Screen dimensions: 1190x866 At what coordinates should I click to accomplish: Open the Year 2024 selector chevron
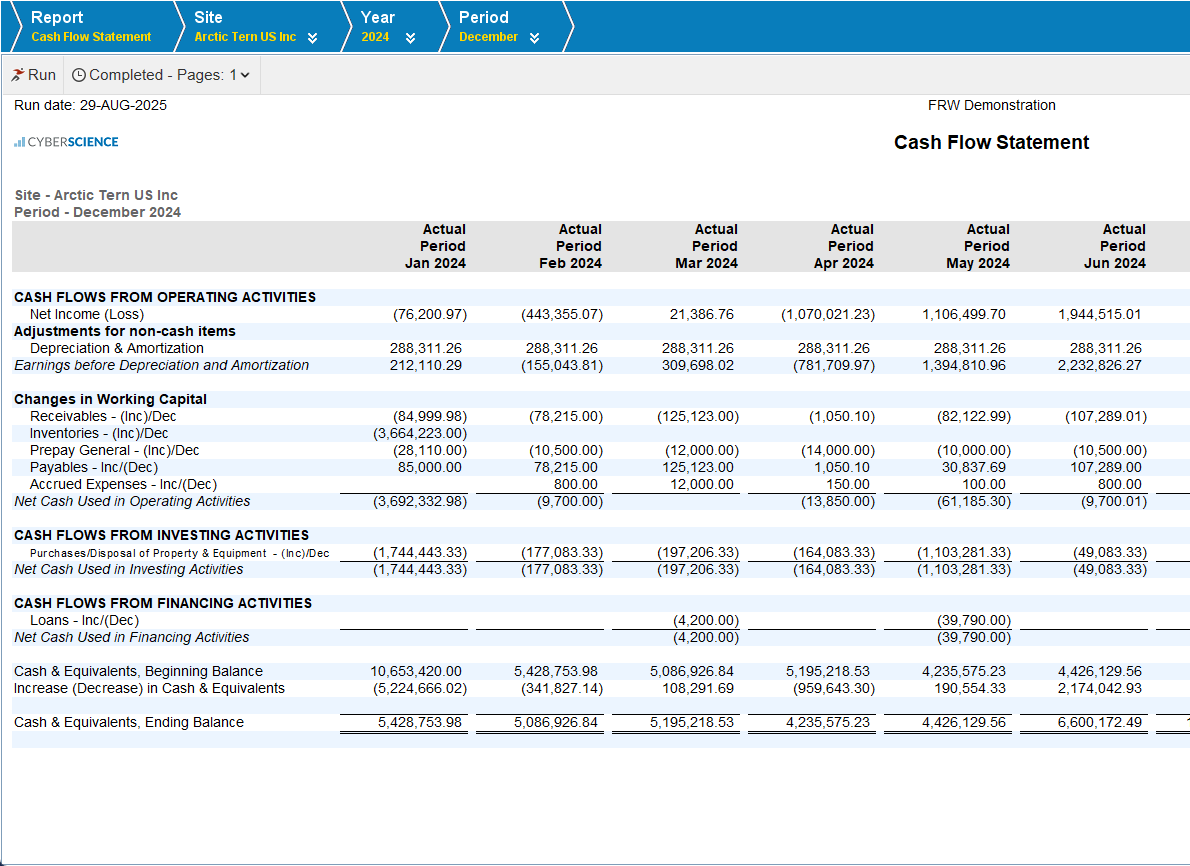point(410,38)
